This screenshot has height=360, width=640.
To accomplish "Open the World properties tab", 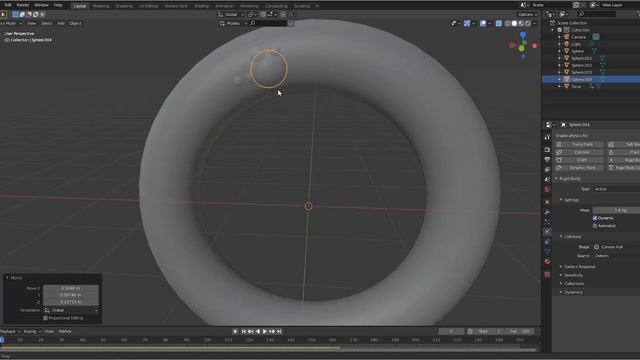I will click(547, 189).
